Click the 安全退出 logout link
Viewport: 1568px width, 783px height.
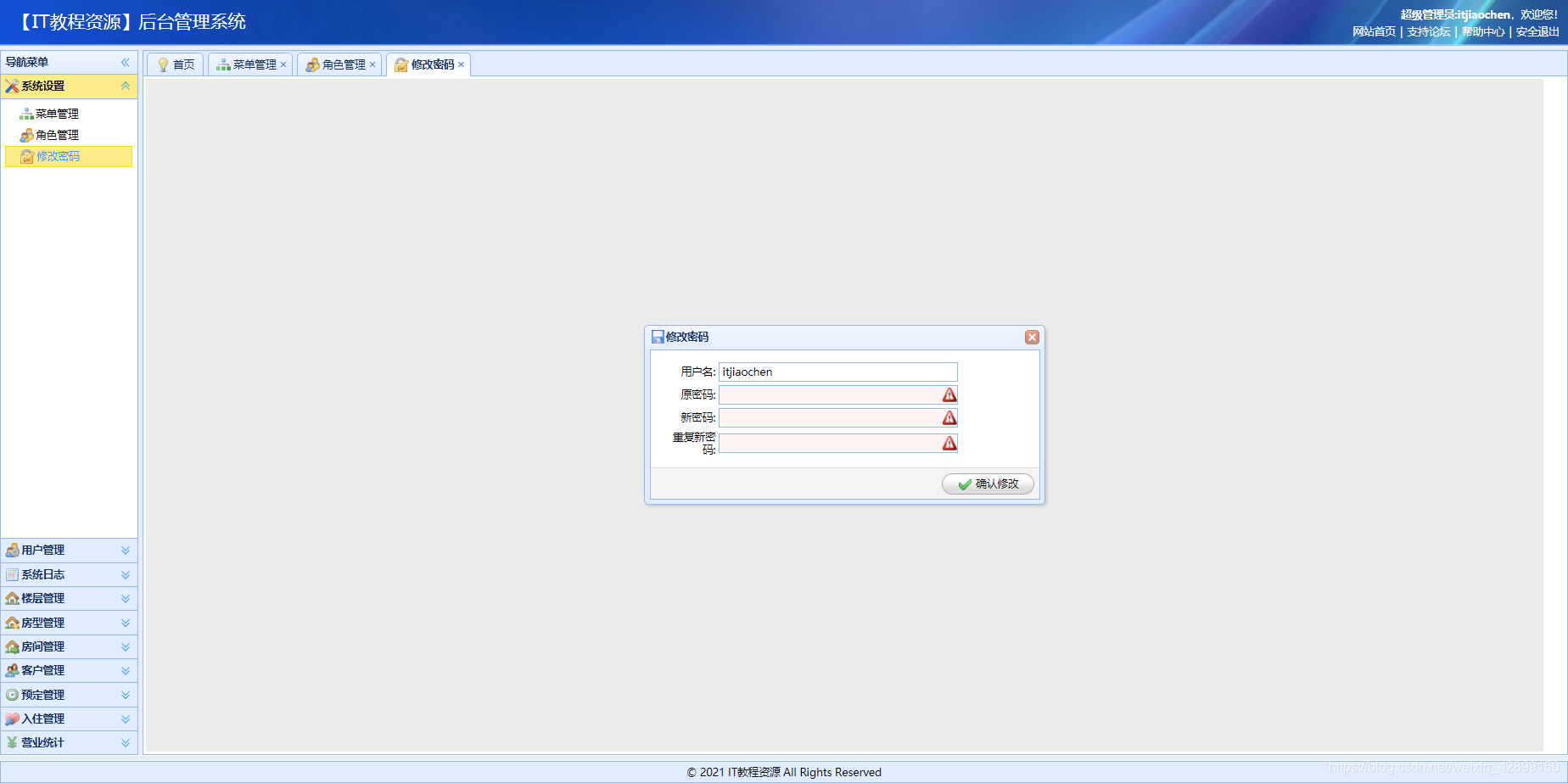tap(1537, 31)
